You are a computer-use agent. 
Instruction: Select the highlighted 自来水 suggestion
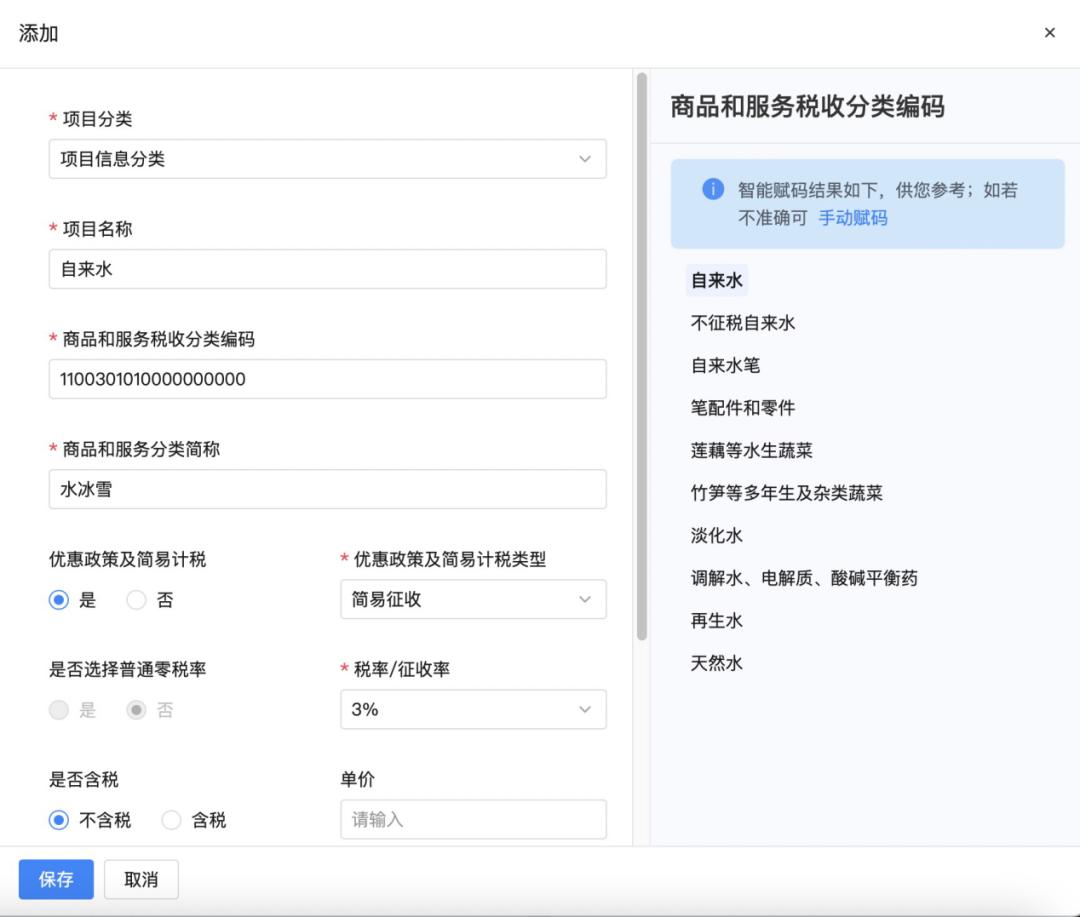pos(716,281)
